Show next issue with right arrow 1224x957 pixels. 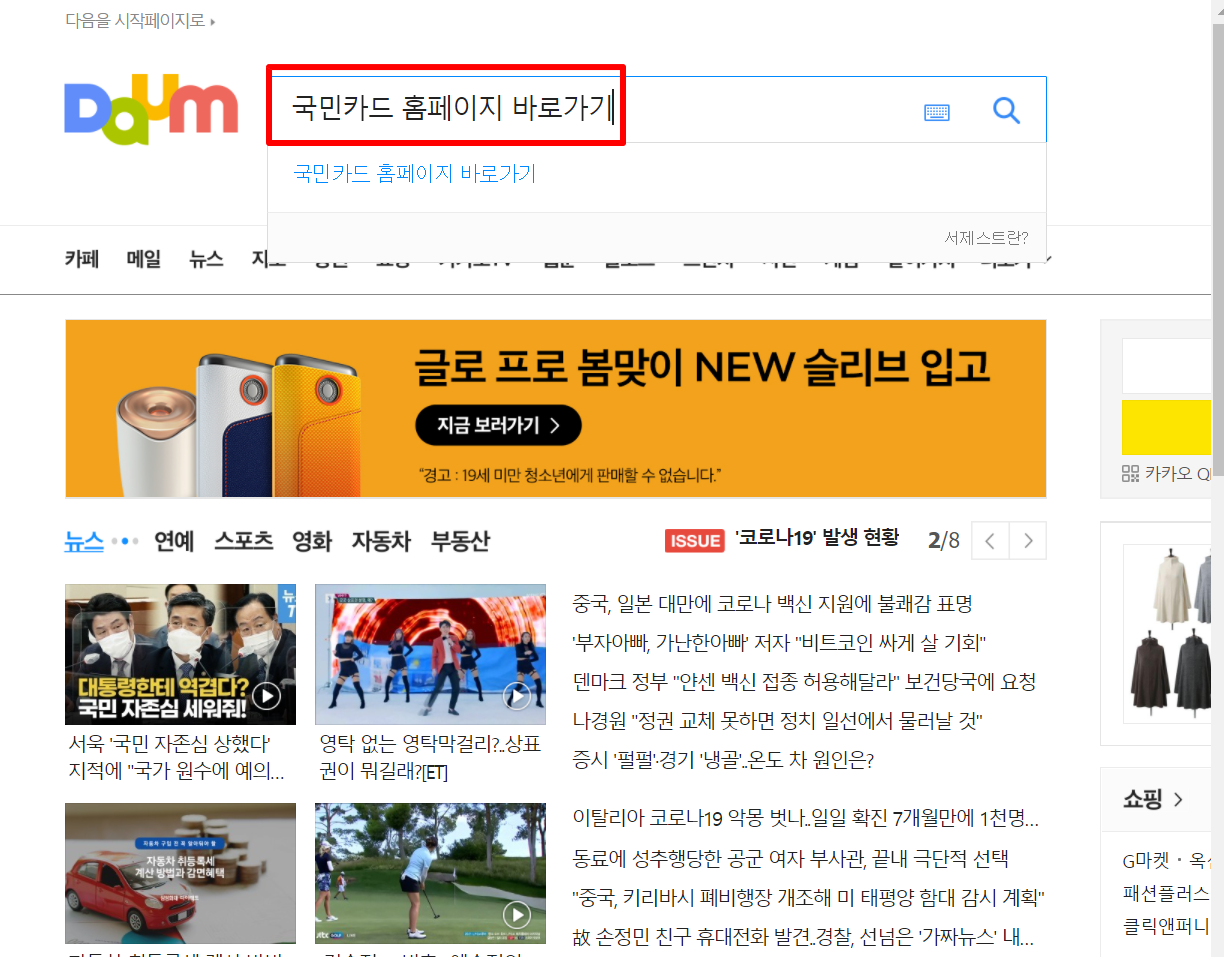[1028, 541]
